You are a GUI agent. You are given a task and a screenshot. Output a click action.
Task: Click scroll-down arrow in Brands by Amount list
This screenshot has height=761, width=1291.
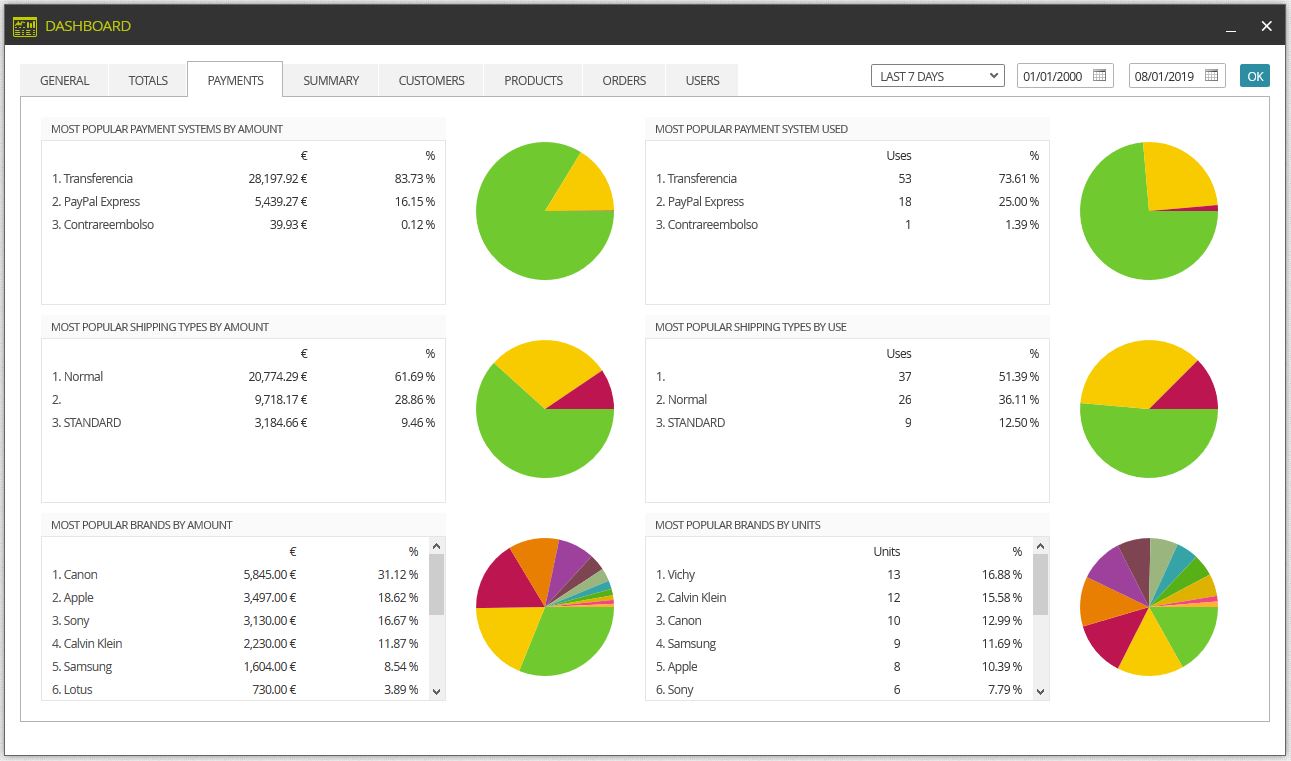point(436,691)
